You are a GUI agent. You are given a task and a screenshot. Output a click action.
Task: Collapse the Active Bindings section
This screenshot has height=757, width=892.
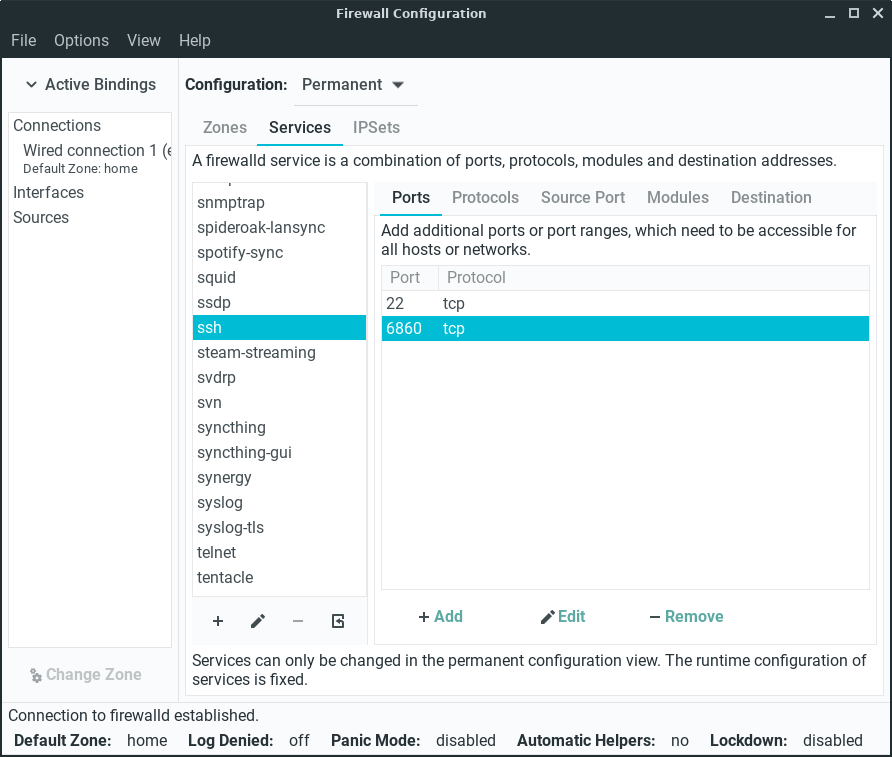tap(90, 85)
